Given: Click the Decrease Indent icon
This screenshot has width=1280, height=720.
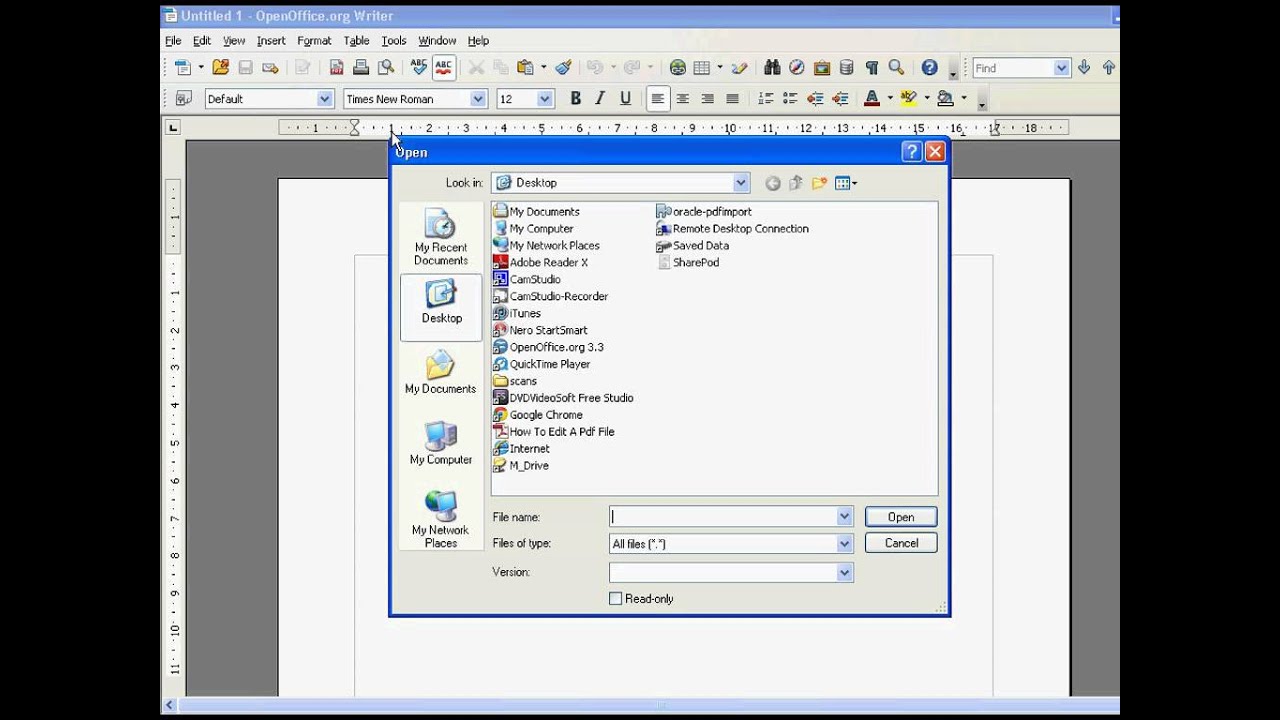Looking at the screenshot, I should pos(815,98).
